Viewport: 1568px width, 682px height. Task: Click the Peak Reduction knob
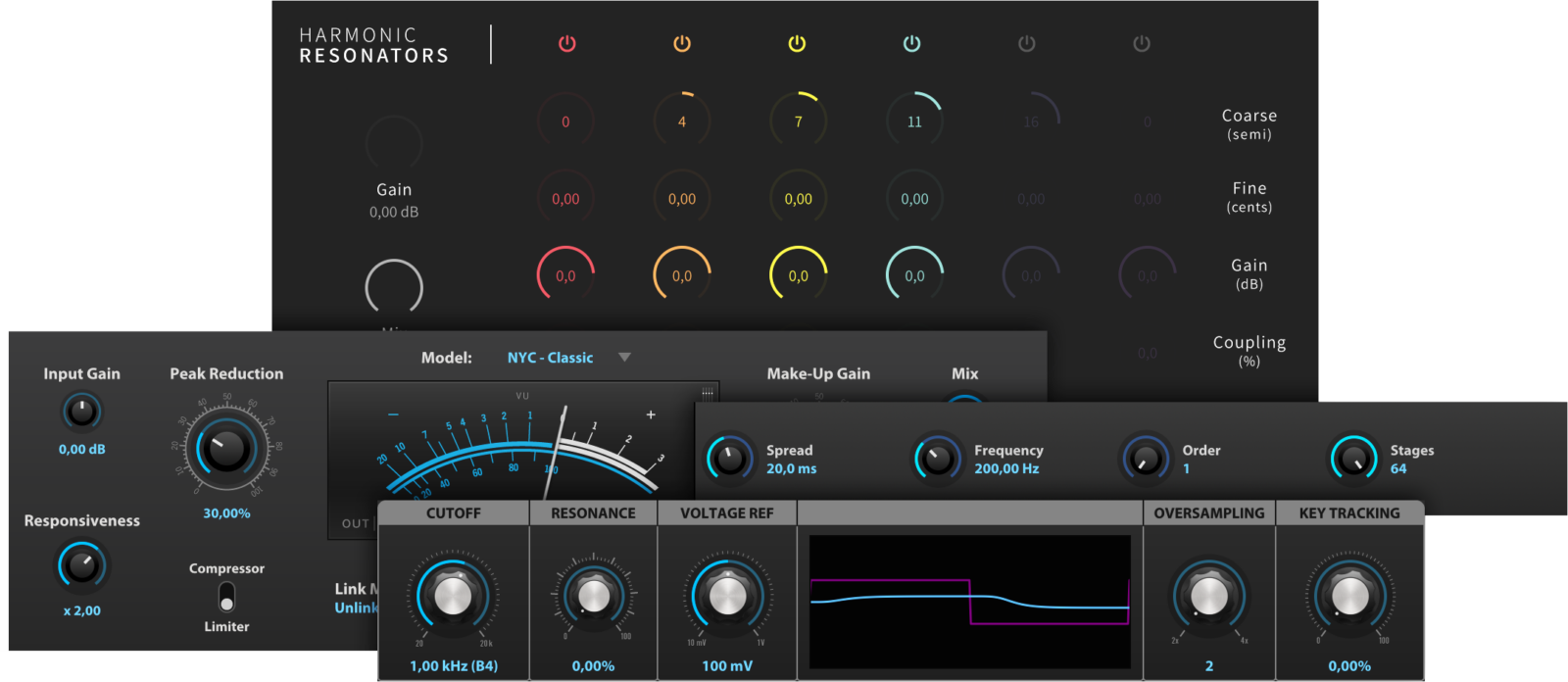point(226,449)
